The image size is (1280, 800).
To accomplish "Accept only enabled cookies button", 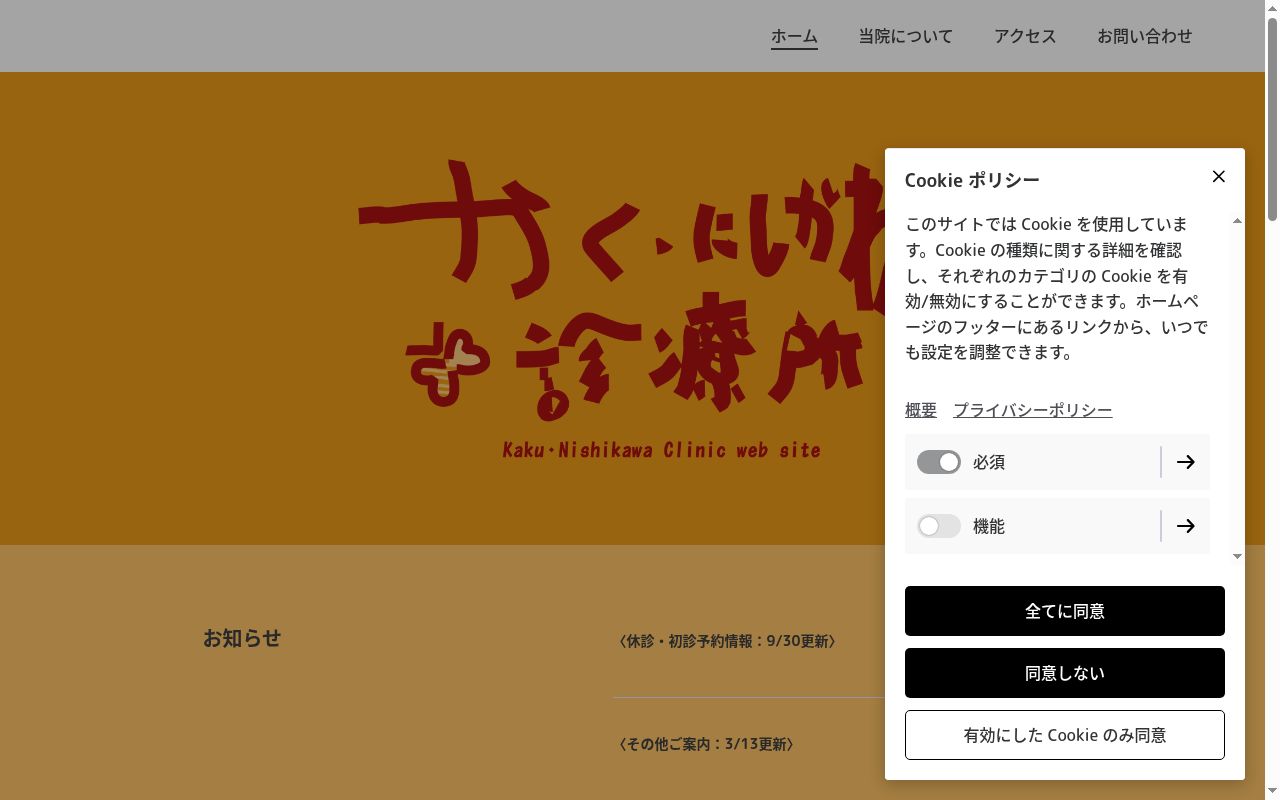I will point(1065,735).
